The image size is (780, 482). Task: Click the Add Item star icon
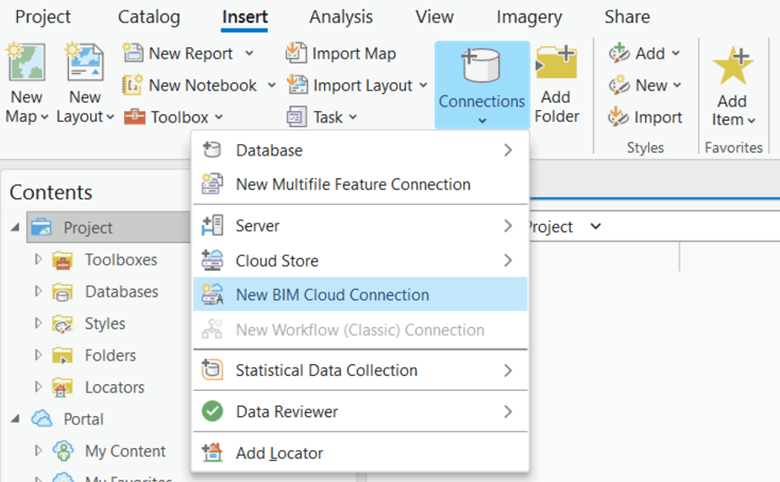coord(733,66)
